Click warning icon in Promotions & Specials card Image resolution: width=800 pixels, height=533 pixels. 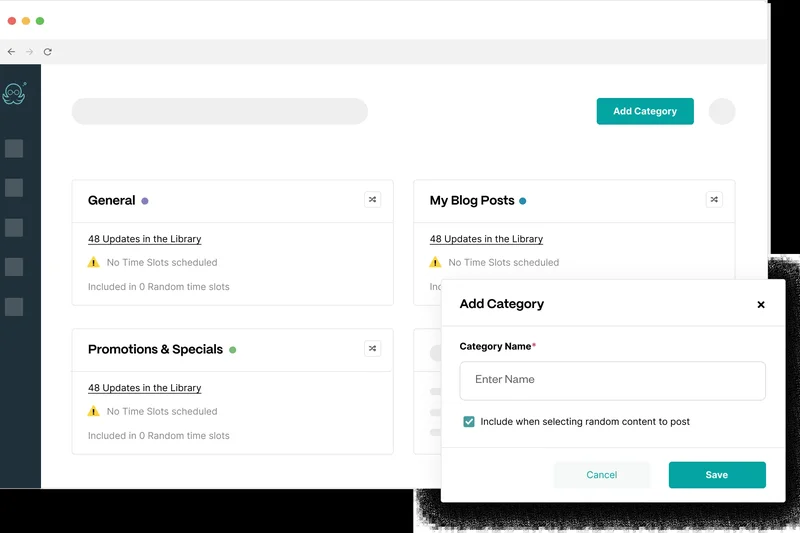coord(93,412)
